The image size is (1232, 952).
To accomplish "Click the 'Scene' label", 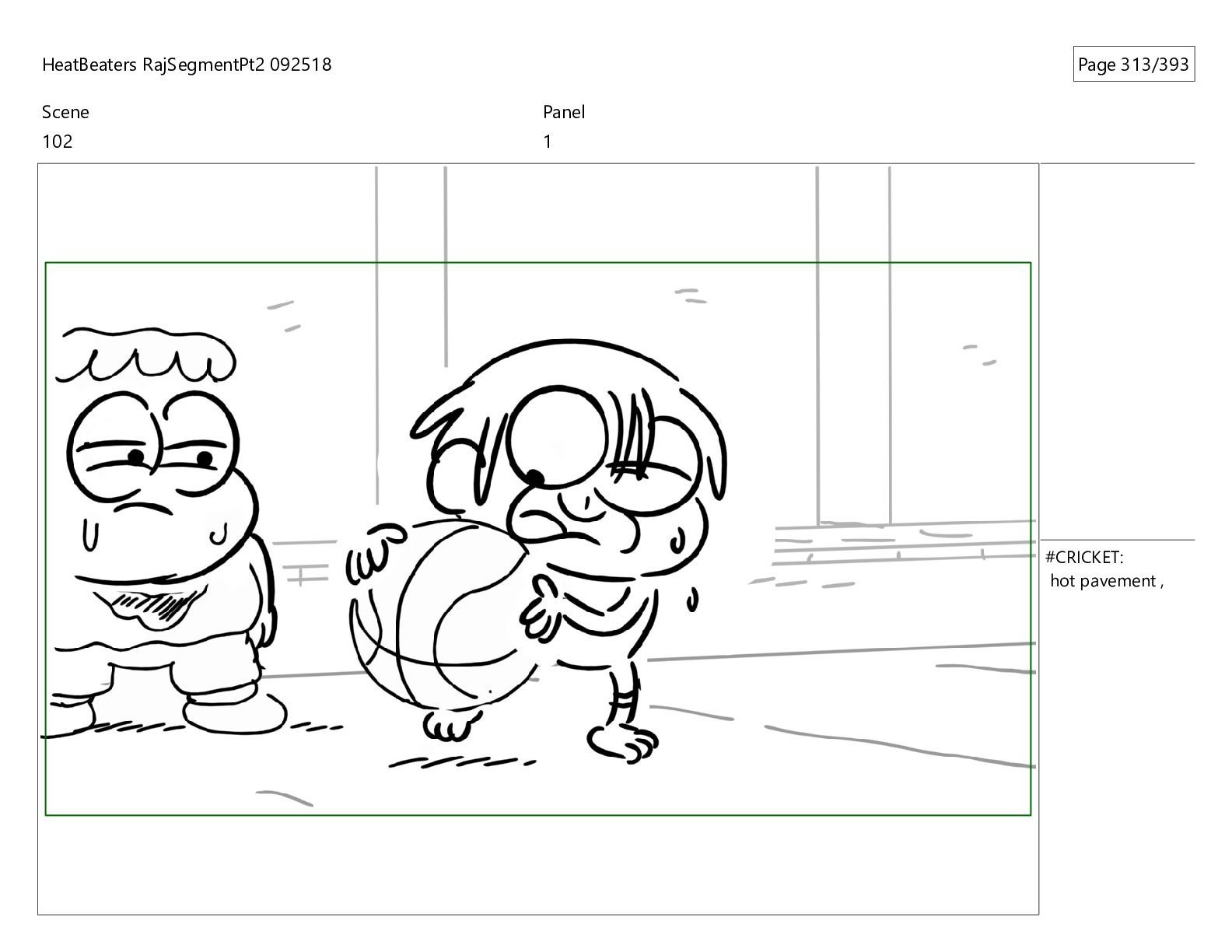I will pos(65,112).
